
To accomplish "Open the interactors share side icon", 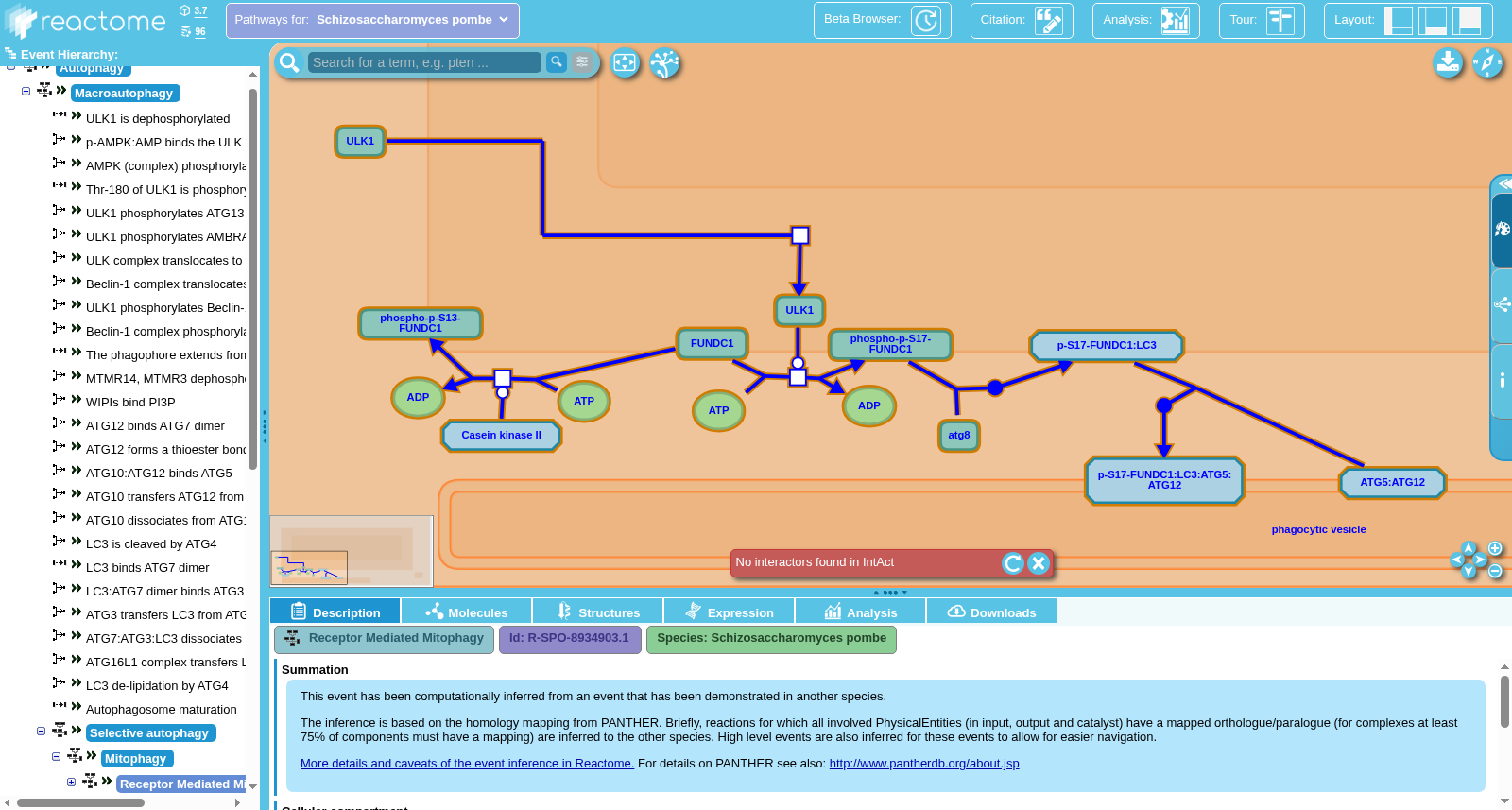I will (1502, 304).
